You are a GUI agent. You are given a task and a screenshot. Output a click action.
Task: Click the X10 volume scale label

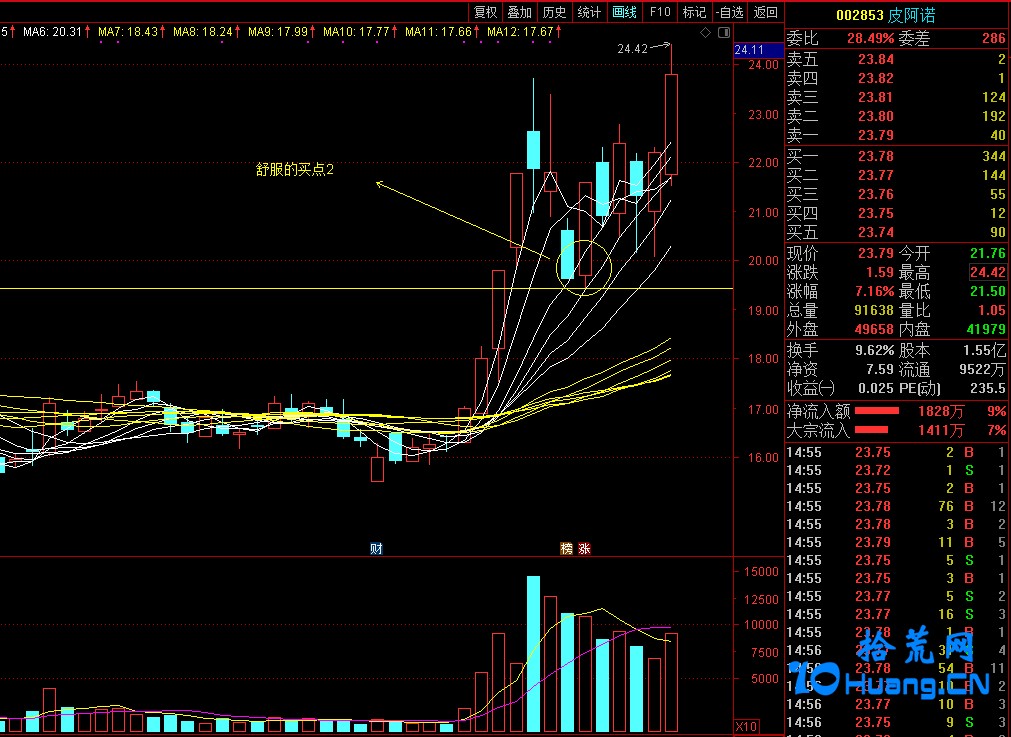tap(747, 727)
